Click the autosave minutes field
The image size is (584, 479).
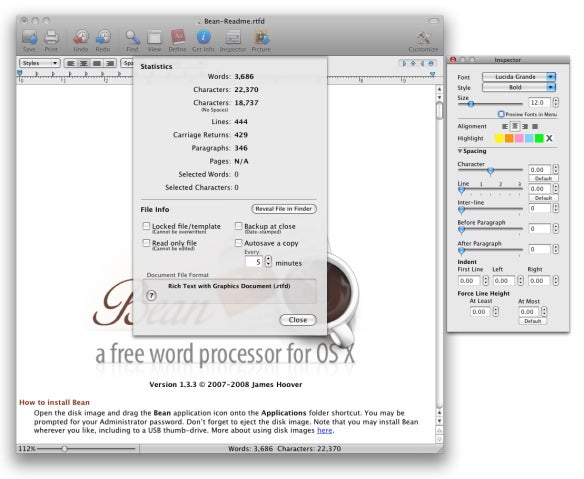pos(254,262)
